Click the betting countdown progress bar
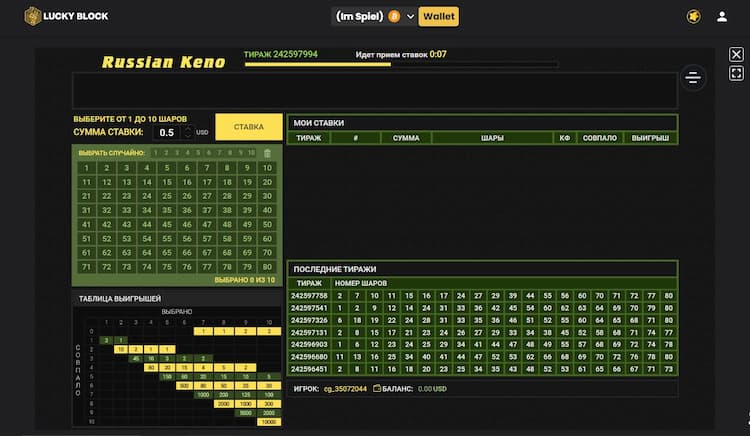The height and width of the screenshot is (436, 750). click(x=401, y=65)
